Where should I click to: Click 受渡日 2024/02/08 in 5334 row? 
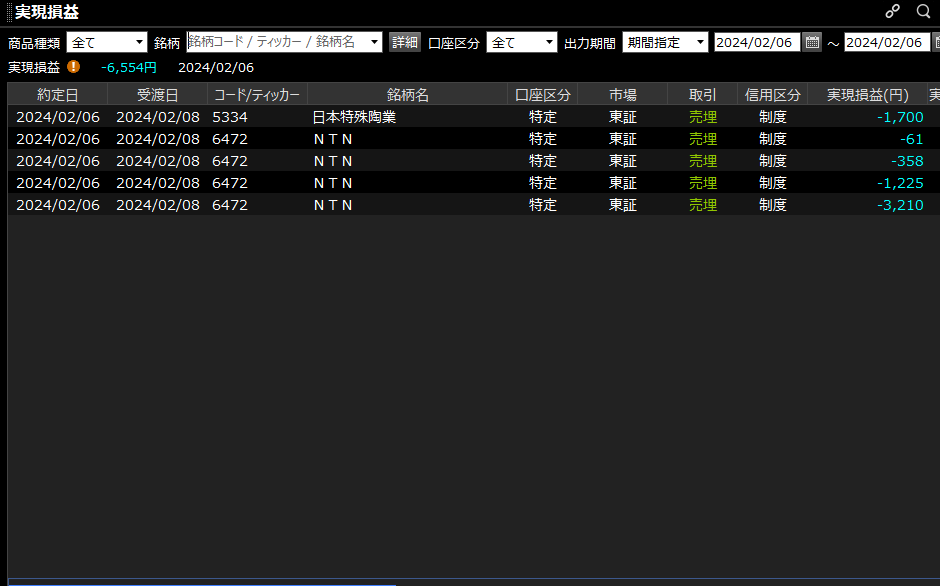pos(158,117)
